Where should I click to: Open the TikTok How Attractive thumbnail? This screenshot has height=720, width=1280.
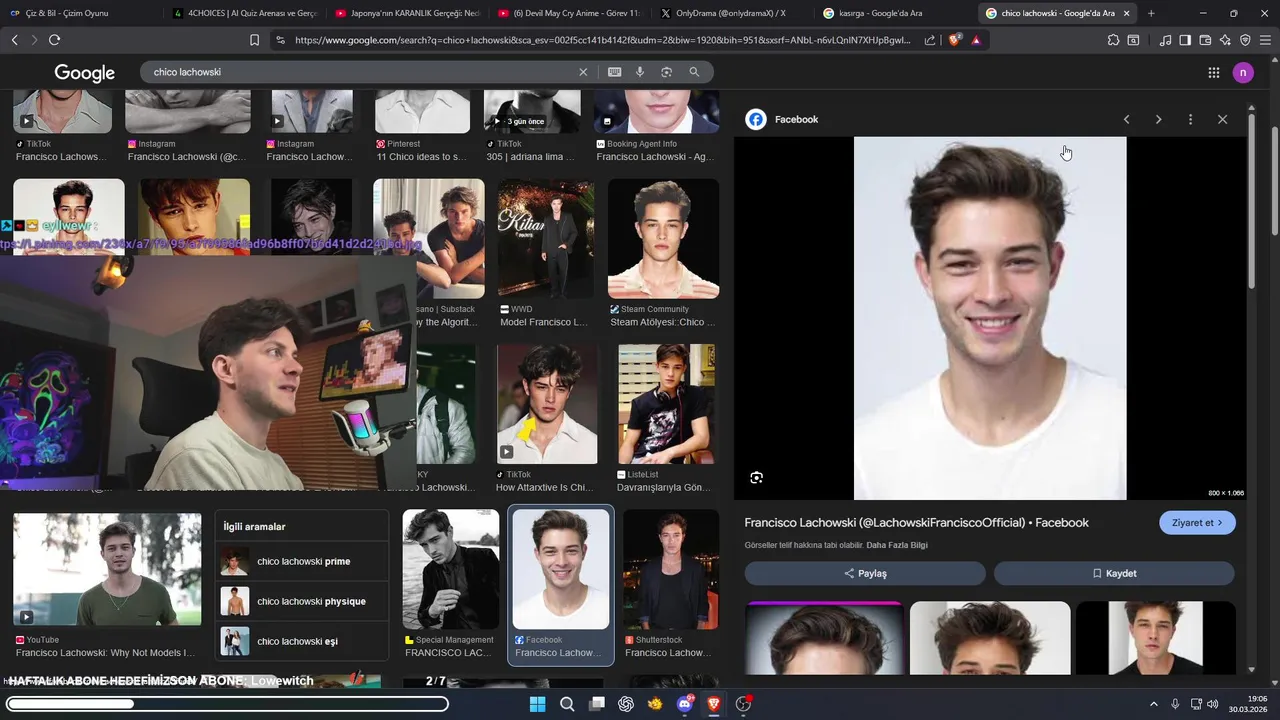click(x=546, y=404)
